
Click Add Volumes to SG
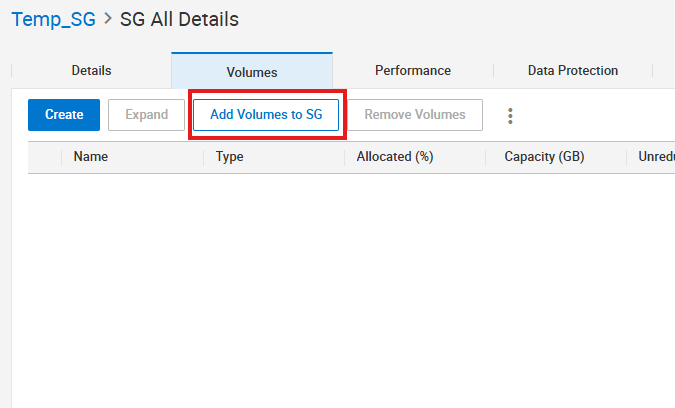266,115
